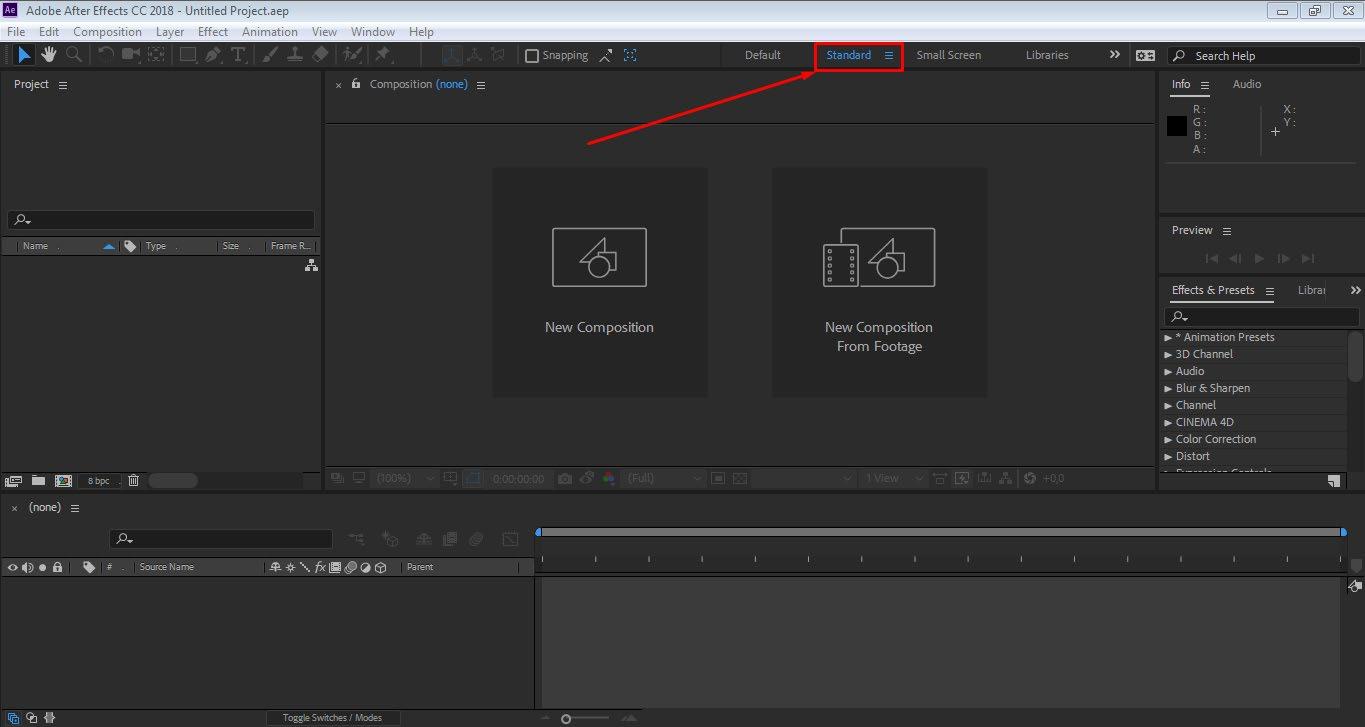Select the Eraser tool
The image size is (1365, 727).
320,55
